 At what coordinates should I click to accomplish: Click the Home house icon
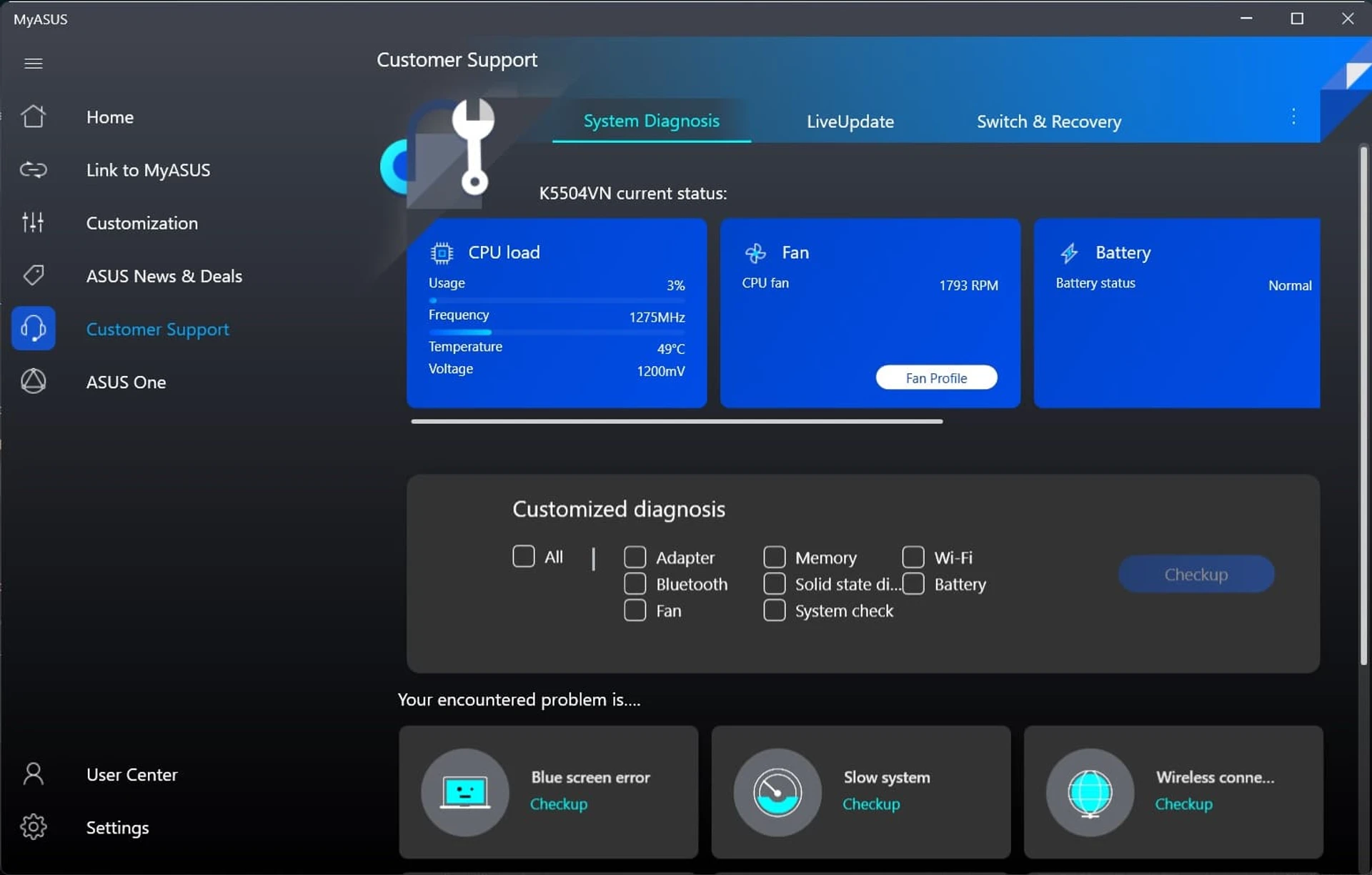[33, 117]
